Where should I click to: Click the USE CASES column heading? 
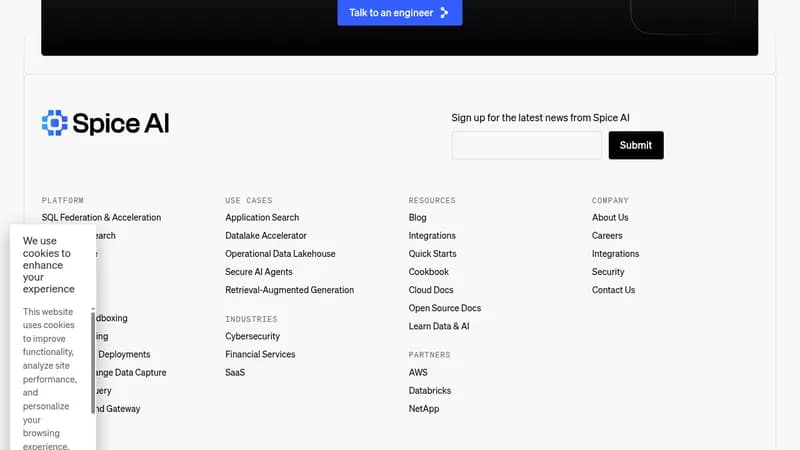coord(248,201)
